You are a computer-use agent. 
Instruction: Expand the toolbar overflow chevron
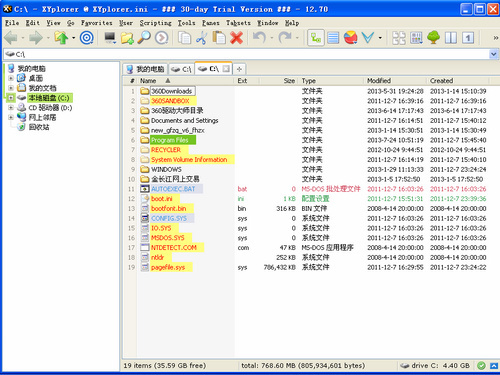click(496, 38)
